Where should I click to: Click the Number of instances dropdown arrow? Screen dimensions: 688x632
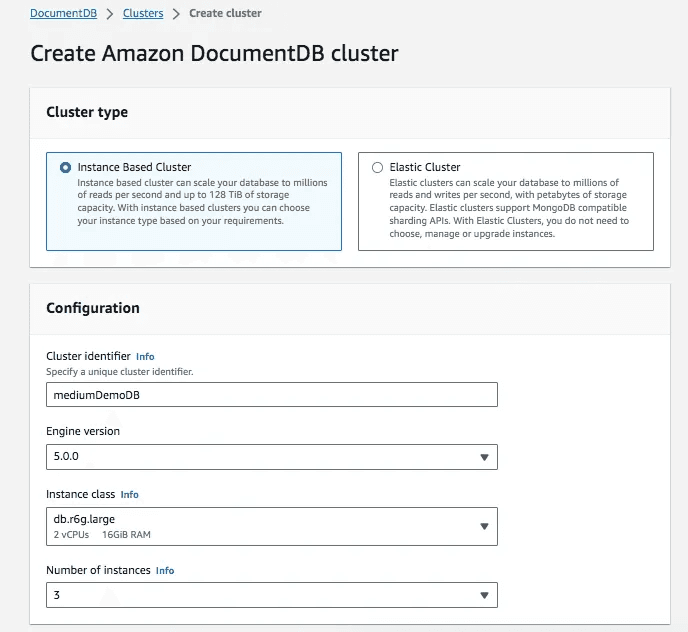pyautogui.click(x=484, y=595)
